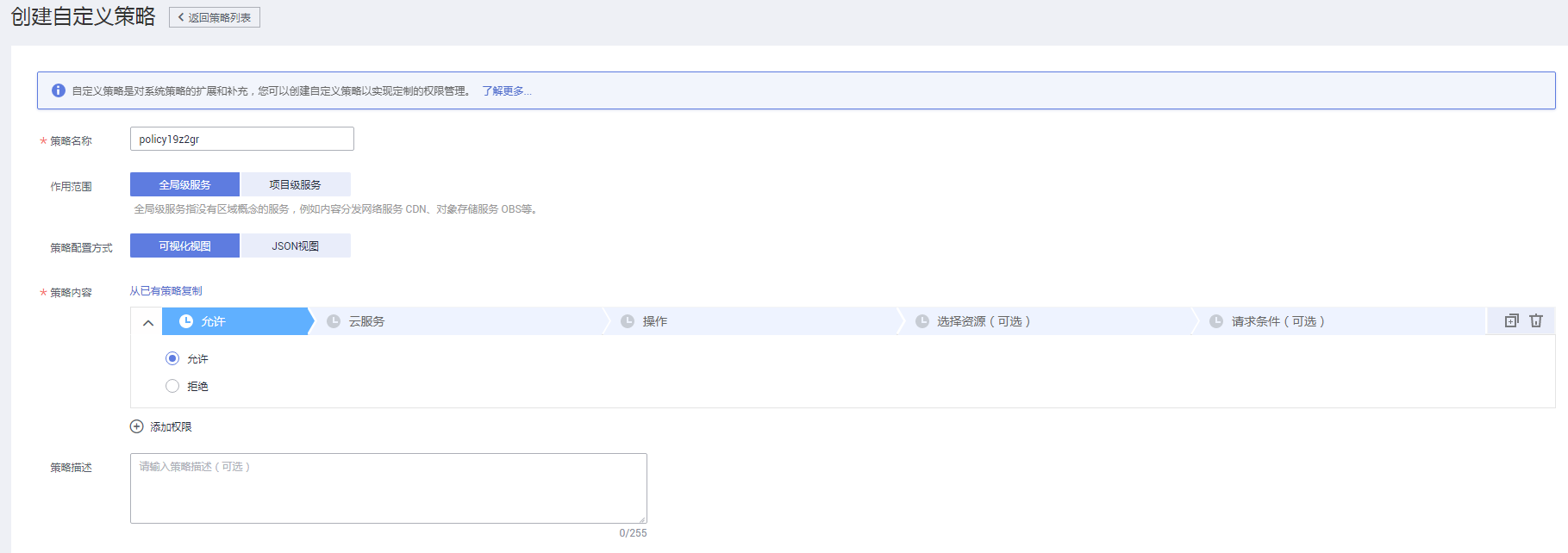Click the copy permission icon
This screenshot has height=553, width=1568.
[x=1511, y=320]
